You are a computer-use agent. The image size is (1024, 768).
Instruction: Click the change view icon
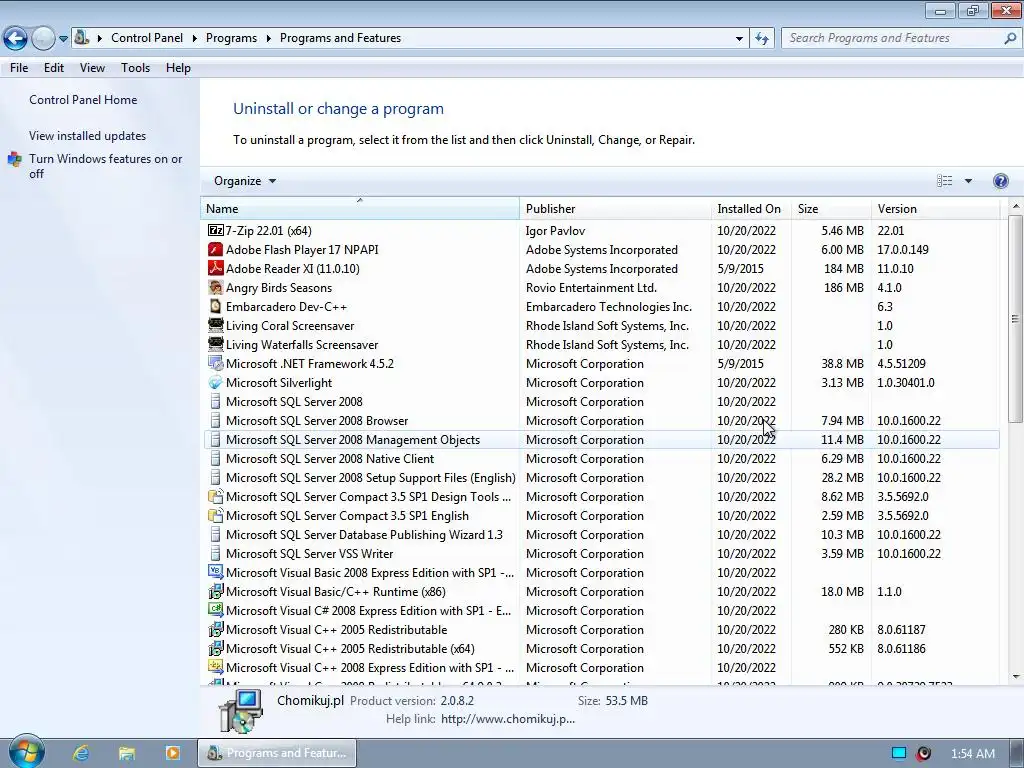tap(944, 181)
